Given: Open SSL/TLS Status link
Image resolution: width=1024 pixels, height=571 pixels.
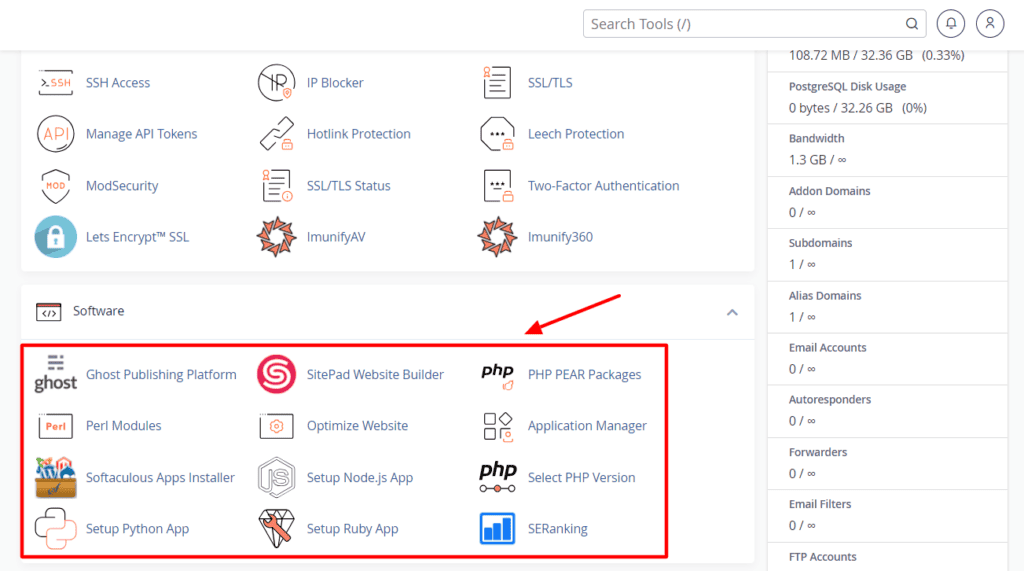Looking at the screenshot, I should coord(349,186).
